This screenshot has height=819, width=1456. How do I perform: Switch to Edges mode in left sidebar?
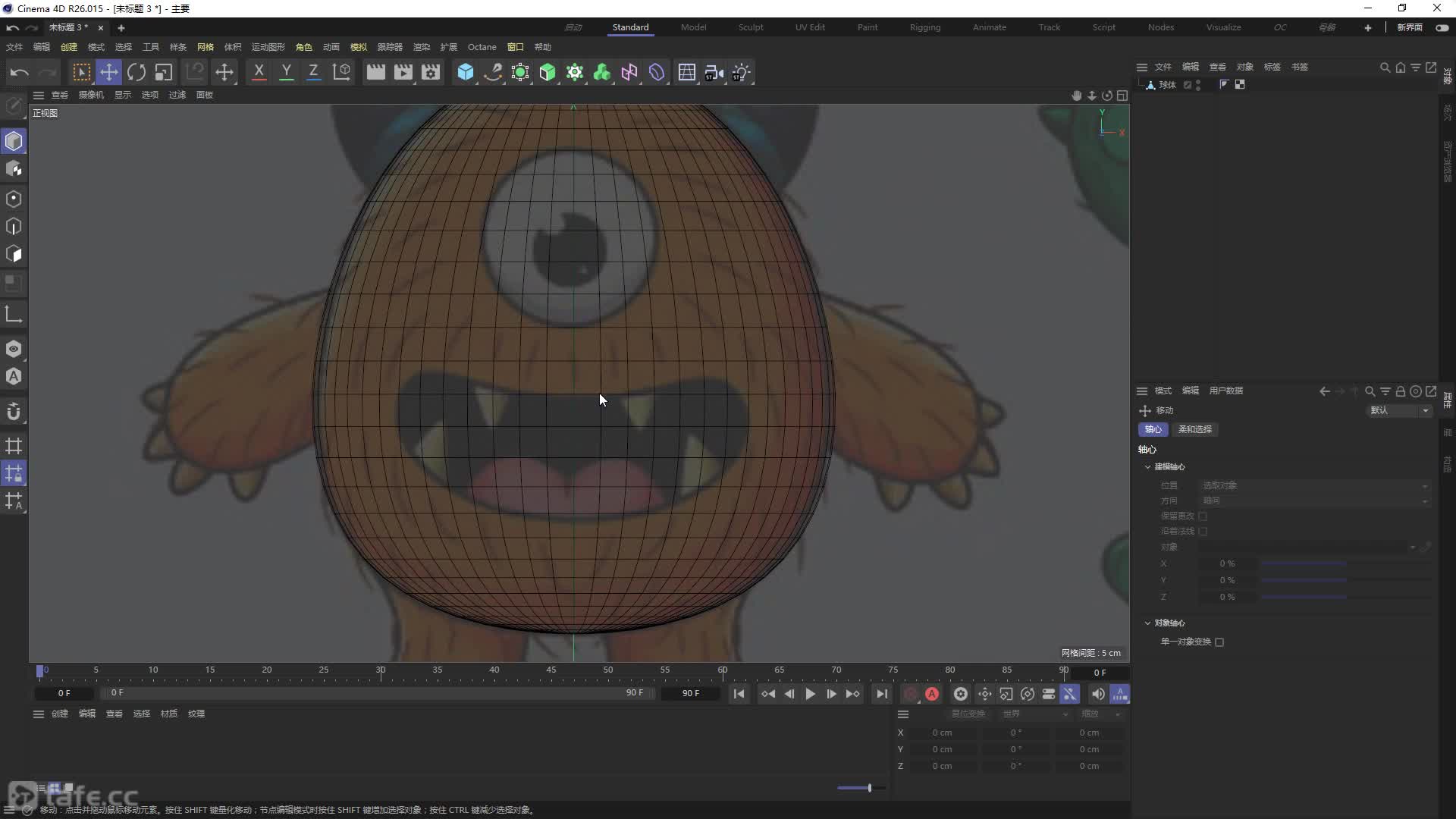tap(14, 226)
